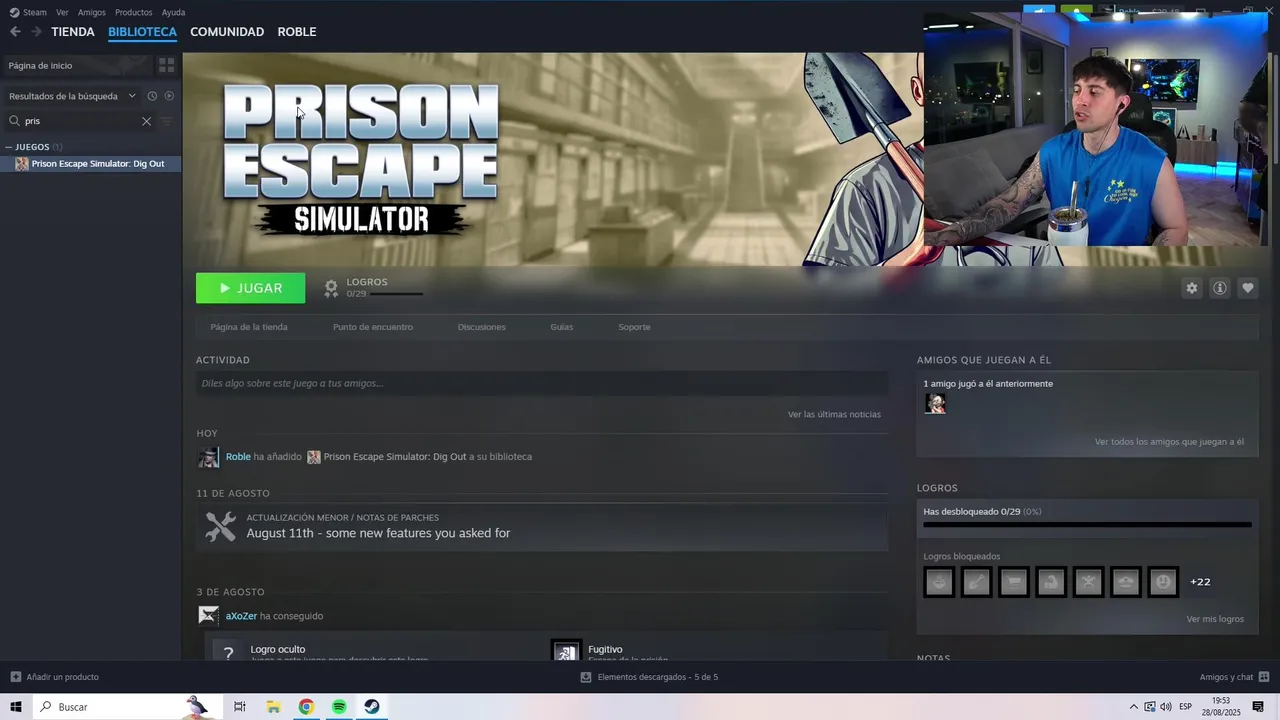
Task: Open seventh locked achievement icon
Action: pyautogui.click(x=1163, y=582)
